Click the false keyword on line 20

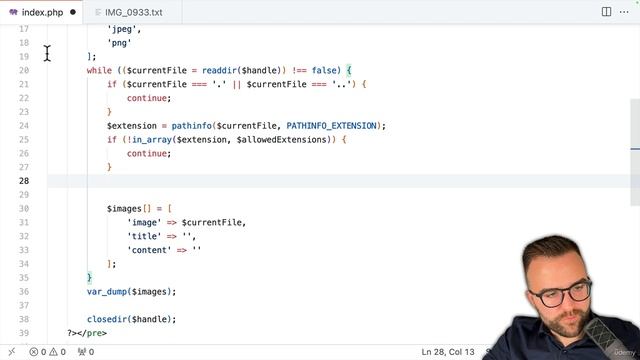(x=324, y=70)
